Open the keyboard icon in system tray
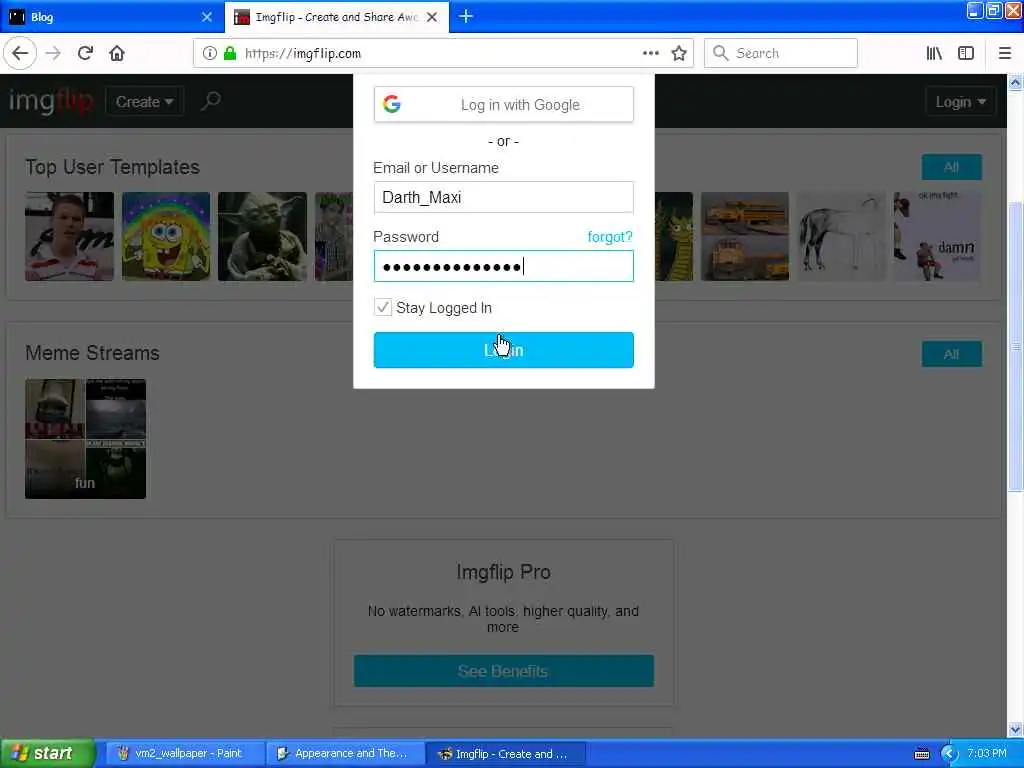Screen dimensions: 1024x768 click(921, 754)
